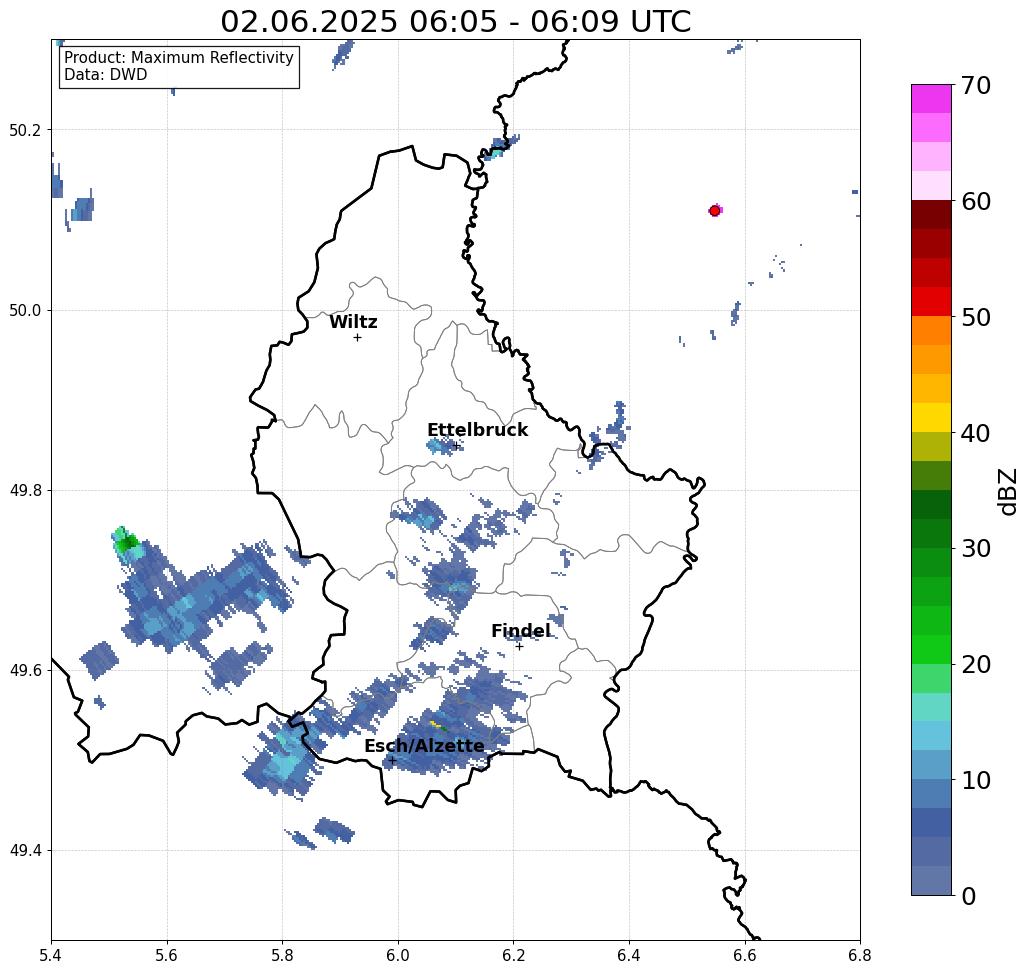Click the 'Data: DWD' label
The width and height of the screenshot is (1029, 973).
(x=106, y=75)
